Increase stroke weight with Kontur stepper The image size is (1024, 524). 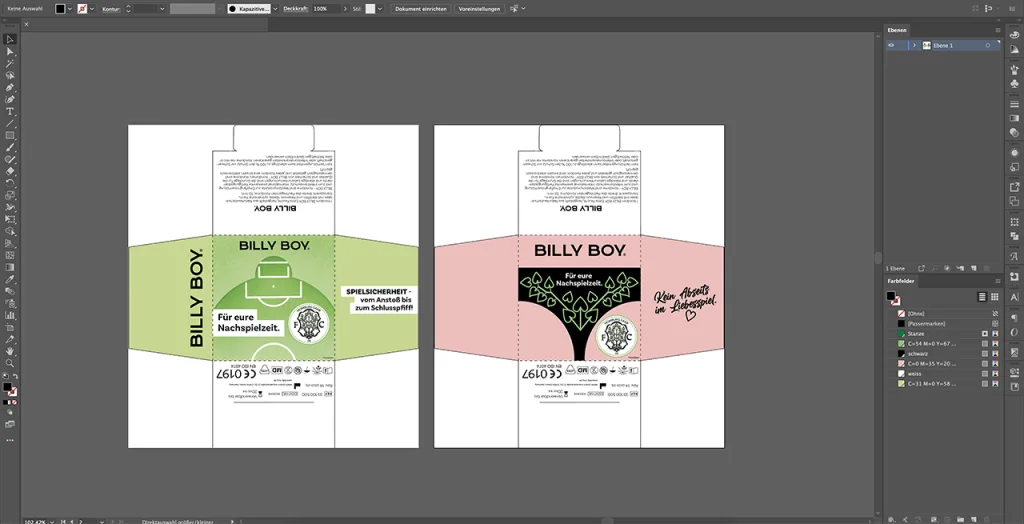pyautogui.click(x=128, y=7)
